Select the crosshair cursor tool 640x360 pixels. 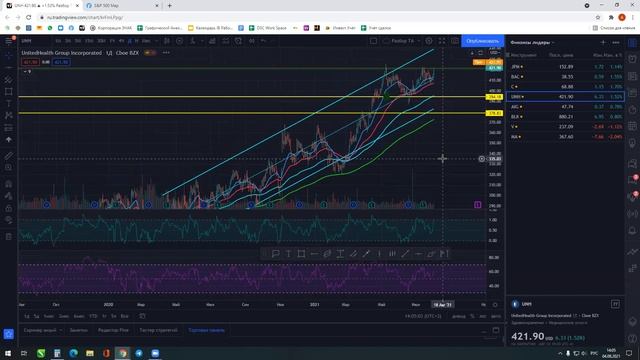(x=9, y=55)
